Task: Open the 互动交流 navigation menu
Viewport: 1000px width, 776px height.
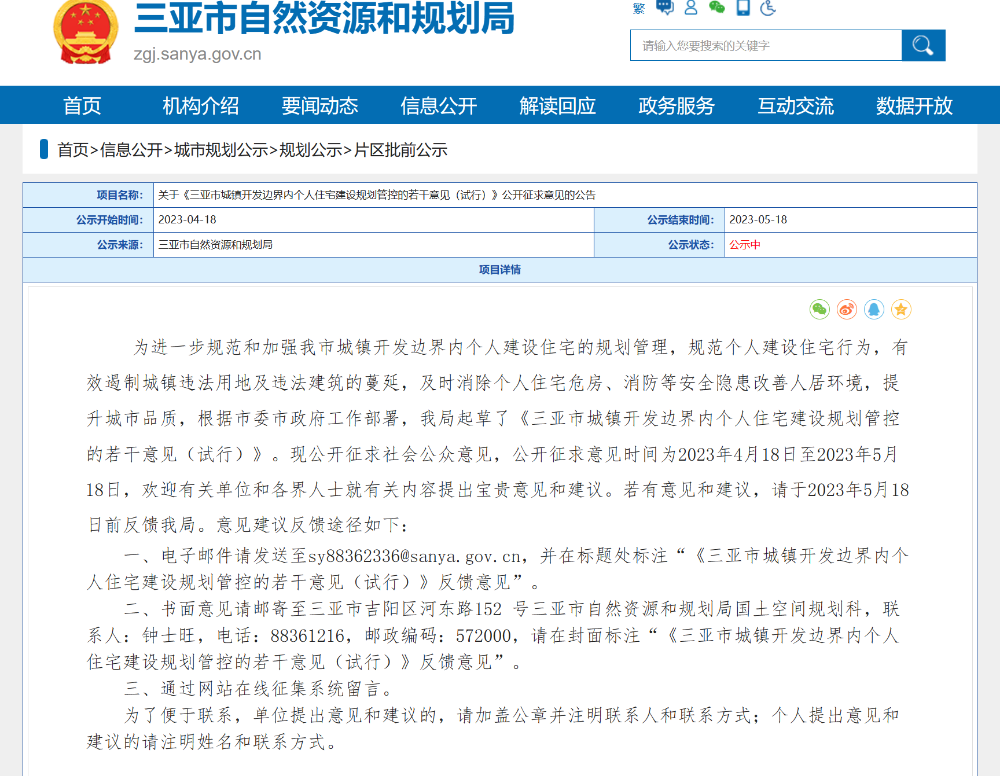Action: tap(795, 105)
